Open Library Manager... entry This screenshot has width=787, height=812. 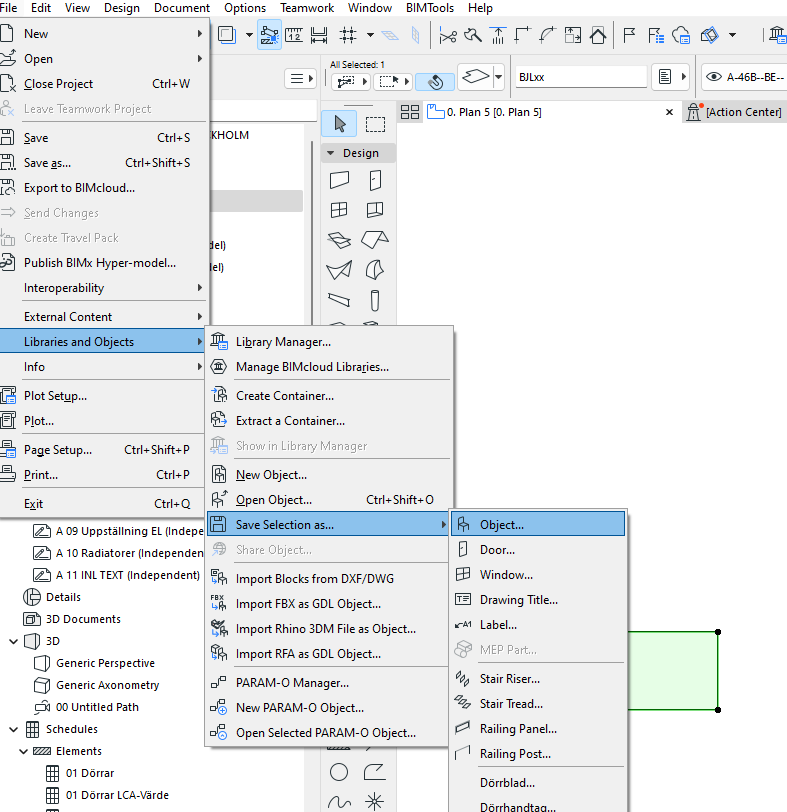click(x=283, y=342)
